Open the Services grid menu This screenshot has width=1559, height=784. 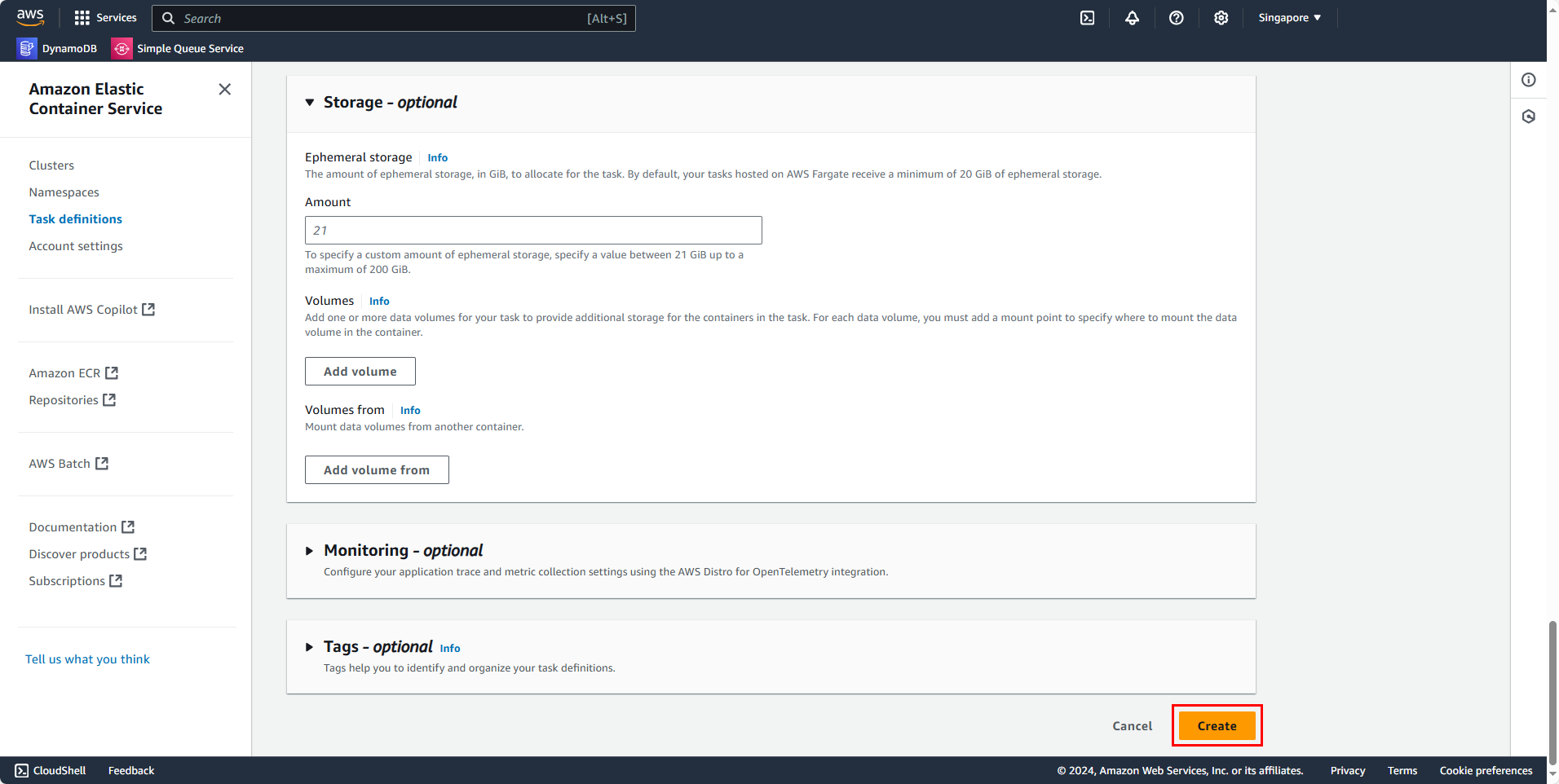point(105,18)
